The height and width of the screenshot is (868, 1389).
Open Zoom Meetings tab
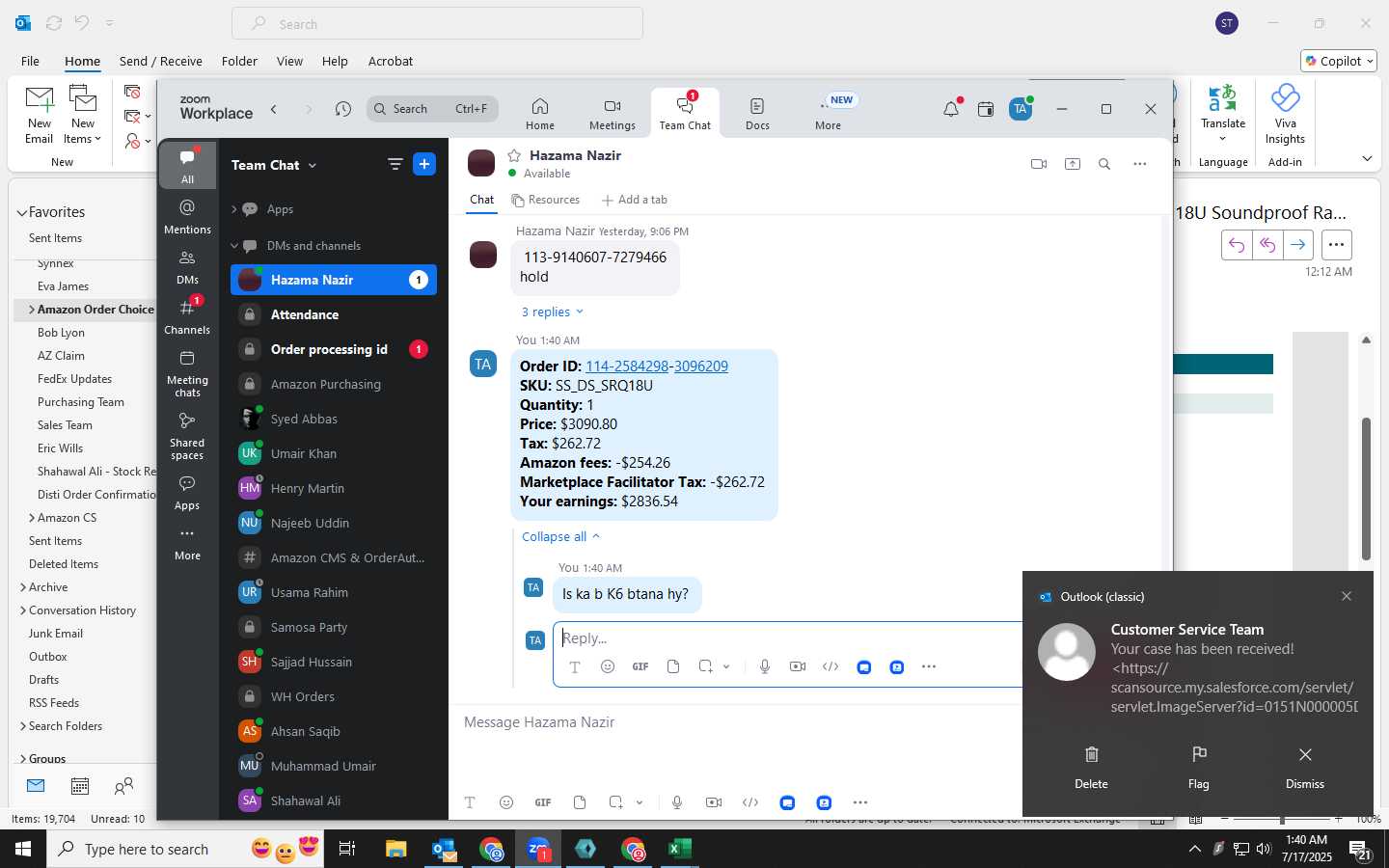(x=613, y=114)
